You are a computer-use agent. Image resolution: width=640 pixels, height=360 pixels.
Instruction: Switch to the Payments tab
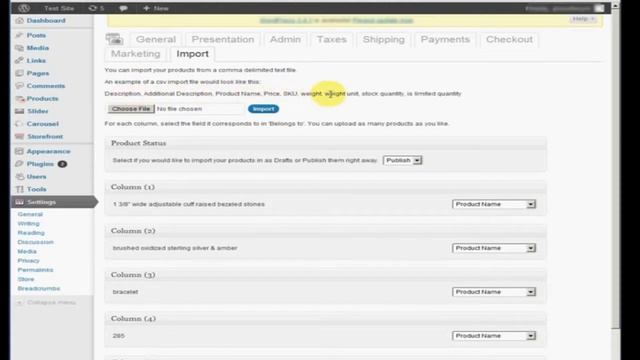[445, 39]
